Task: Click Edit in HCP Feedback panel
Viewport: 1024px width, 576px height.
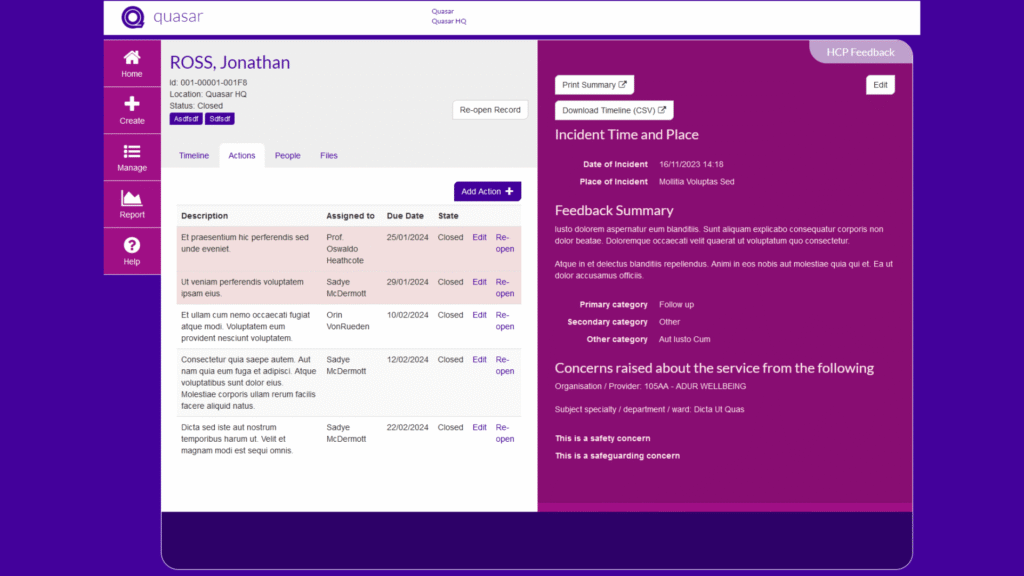Action: coord(880,85)
